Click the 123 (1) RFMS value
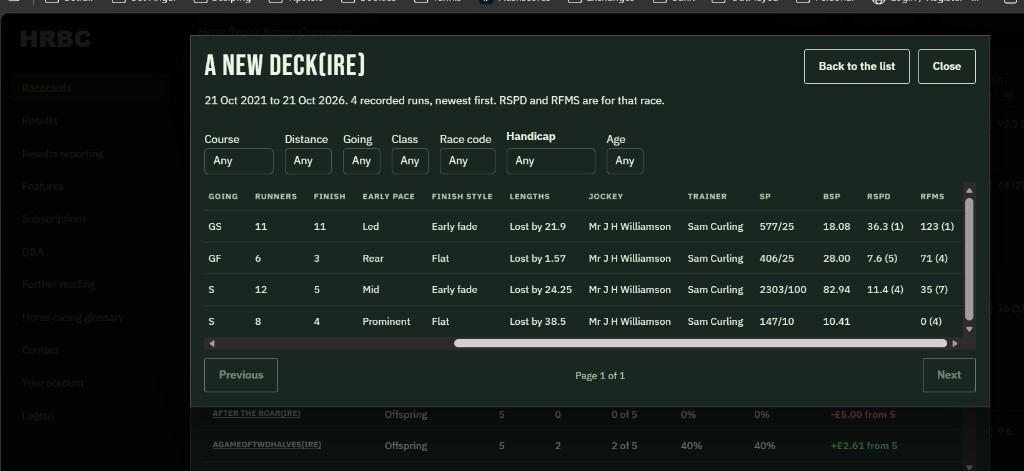This screenshot has height=471, width=1024. (937, 227)
